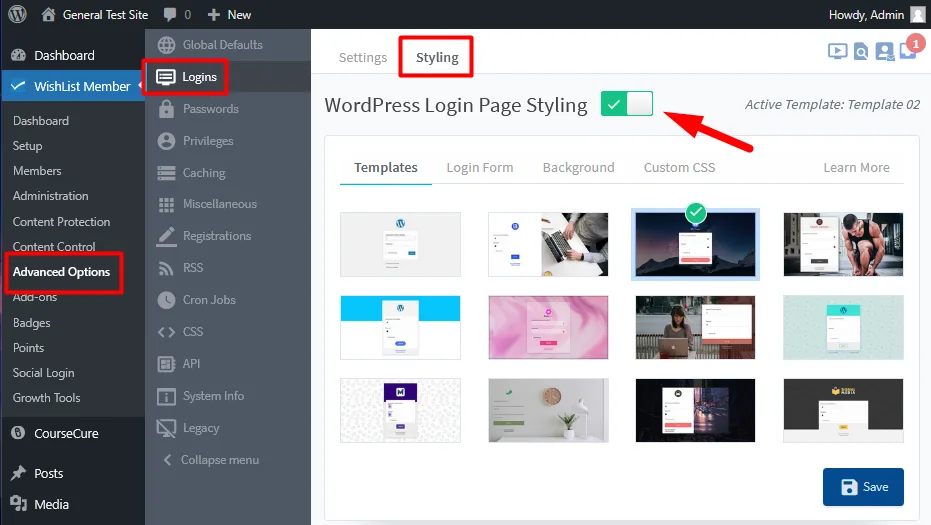Toggle WordPress Login Page Styling switch
Screen dimensions: 931x525
click(x=626, y=103)
